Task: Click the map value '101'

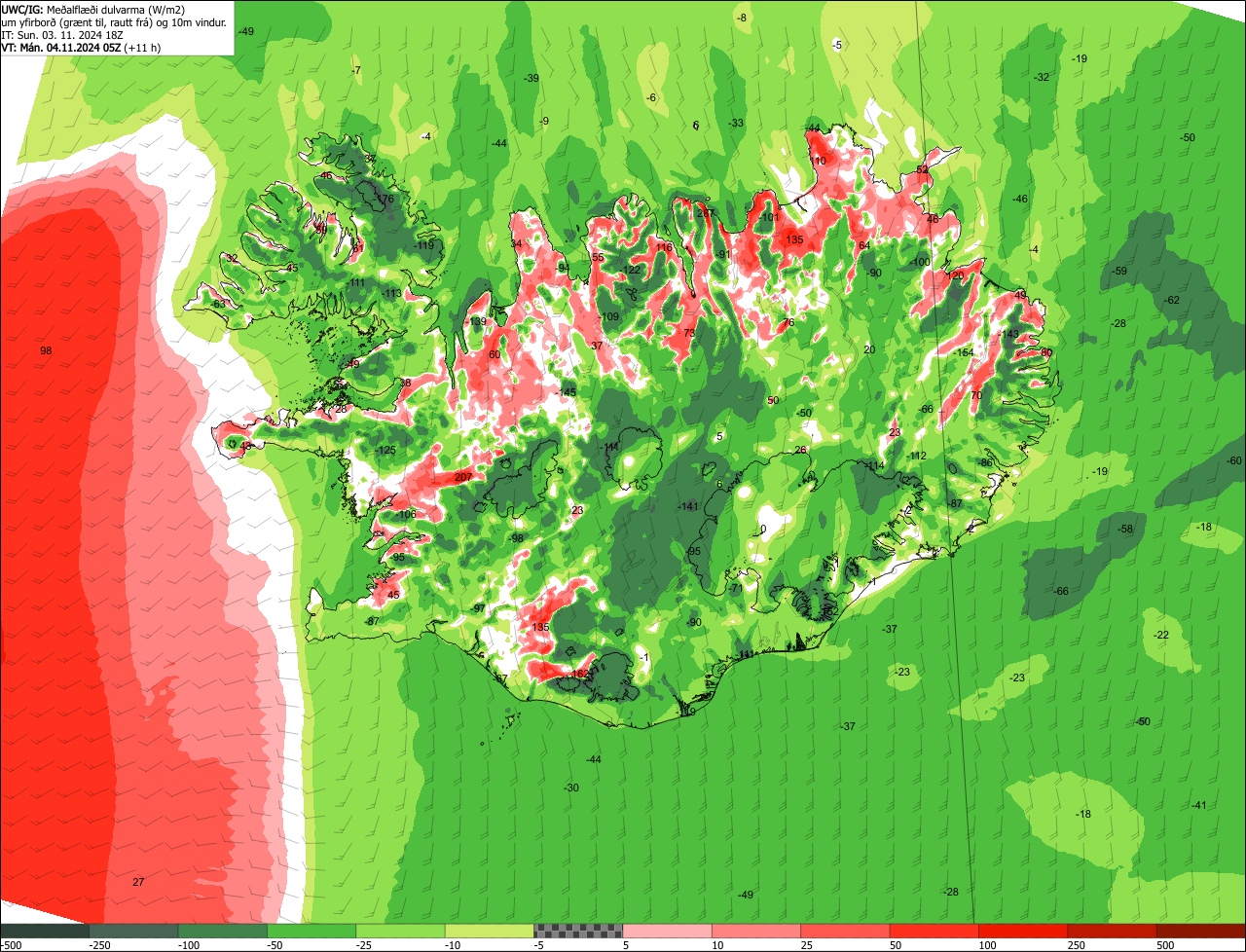Action: (x=770, y=218)
